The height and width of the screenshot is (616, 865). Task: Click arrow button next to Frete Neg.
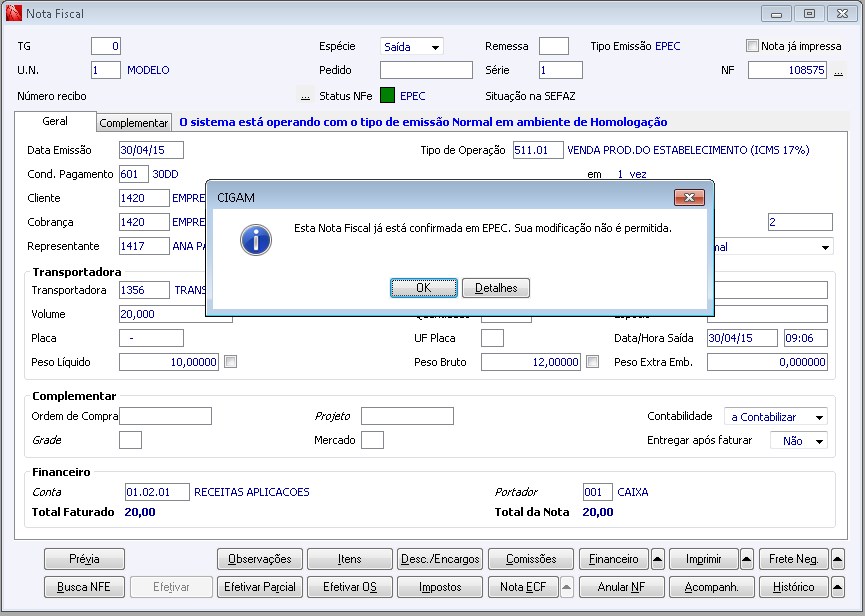(838, 559)
